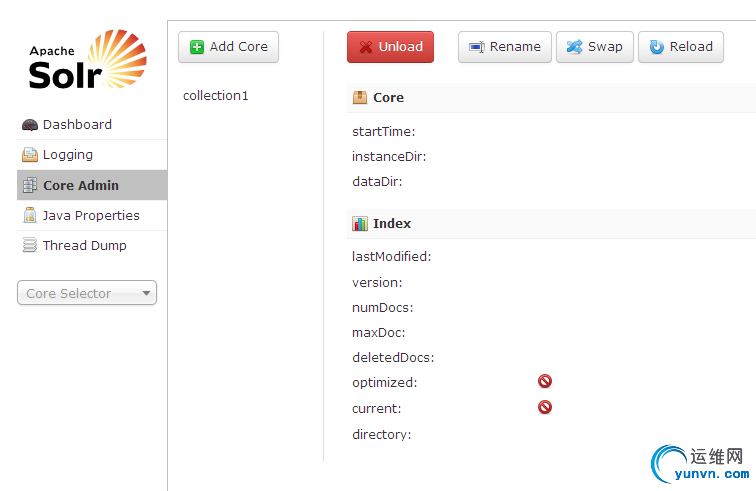Click the red X icon on Unload
756x491 pixels.
(x=366, y=47)
